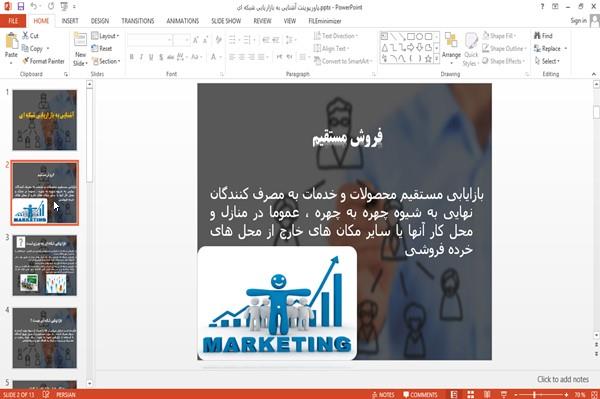
Task: Collapse the ribbon with the caret
Action: coord(594,74)
